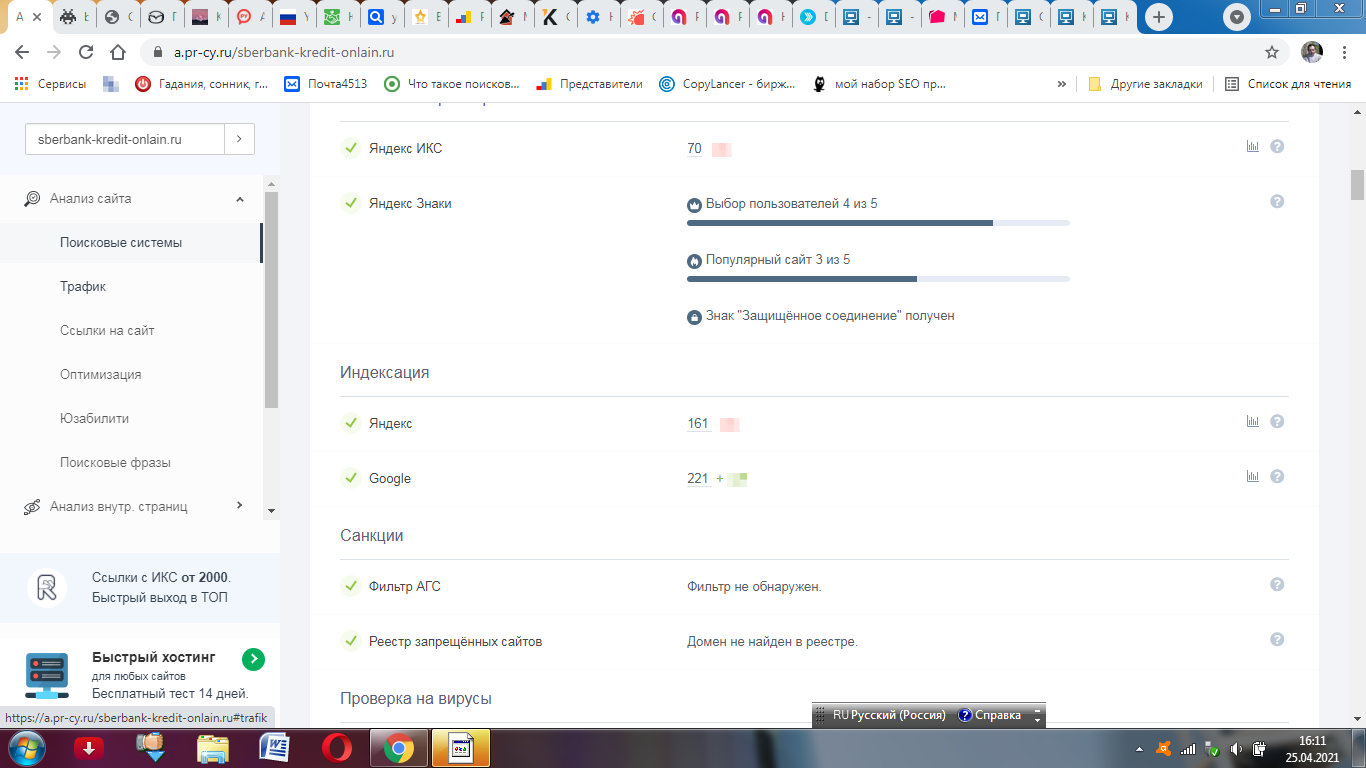This screenshot has height=768, width=1366.
Task: Open the help icon for Фильтр АГС
Action: (x=1277, y=585)
